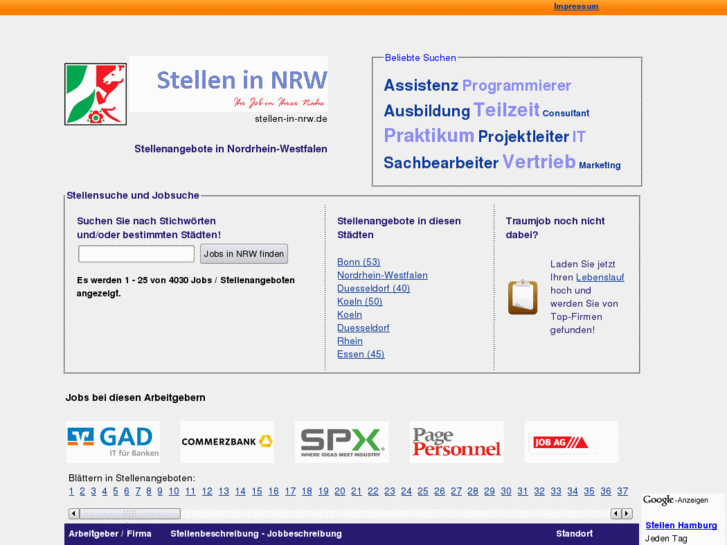Select the Vertrieb search tag
The image size is (727, 545).
(539, 162)
